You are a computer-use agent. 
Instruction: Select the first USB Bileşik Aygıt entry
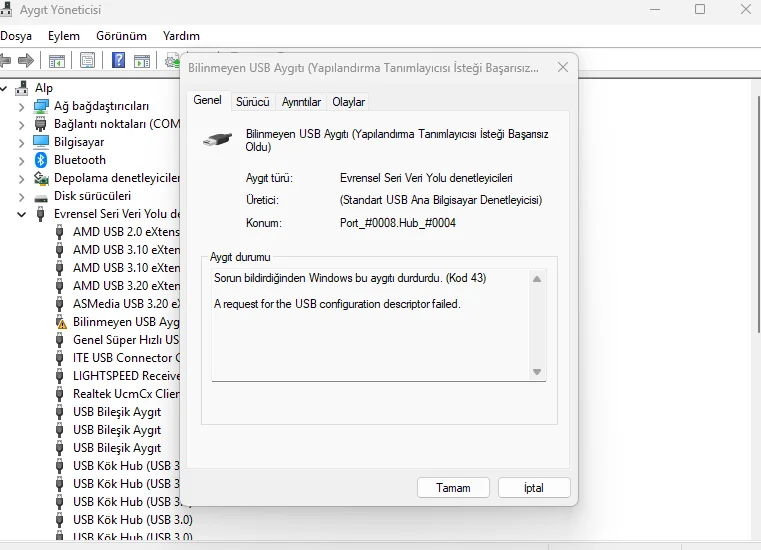tap(117, 412)
